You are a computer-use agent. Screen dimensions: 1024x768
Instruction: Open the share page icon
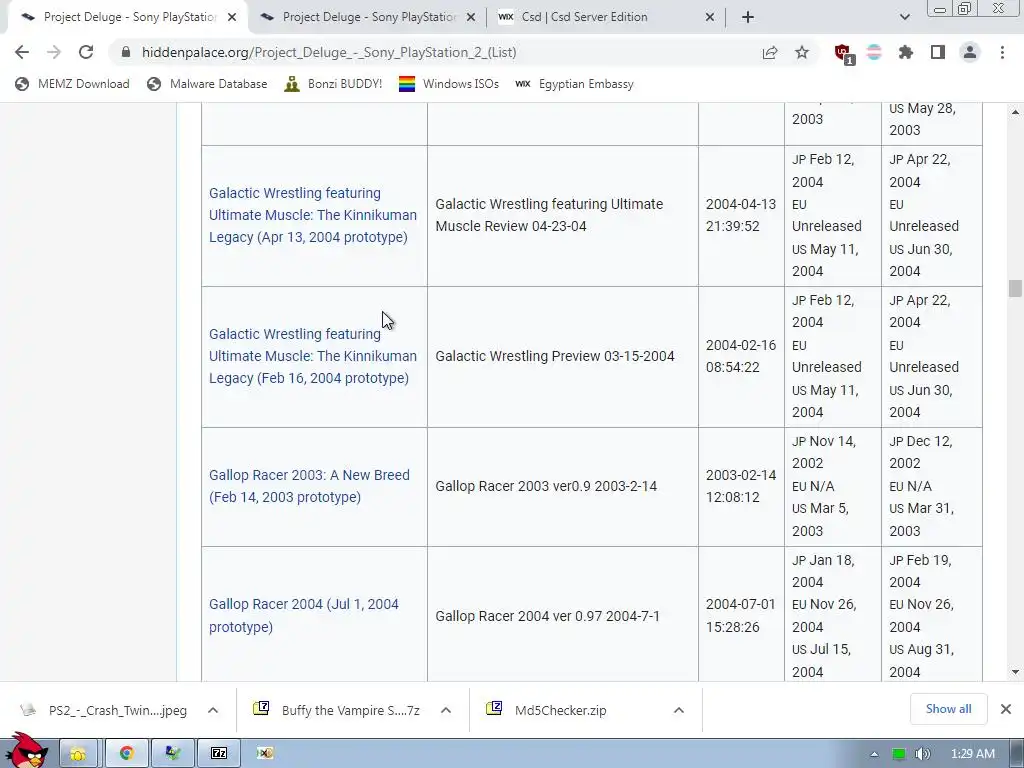(770, 52)
